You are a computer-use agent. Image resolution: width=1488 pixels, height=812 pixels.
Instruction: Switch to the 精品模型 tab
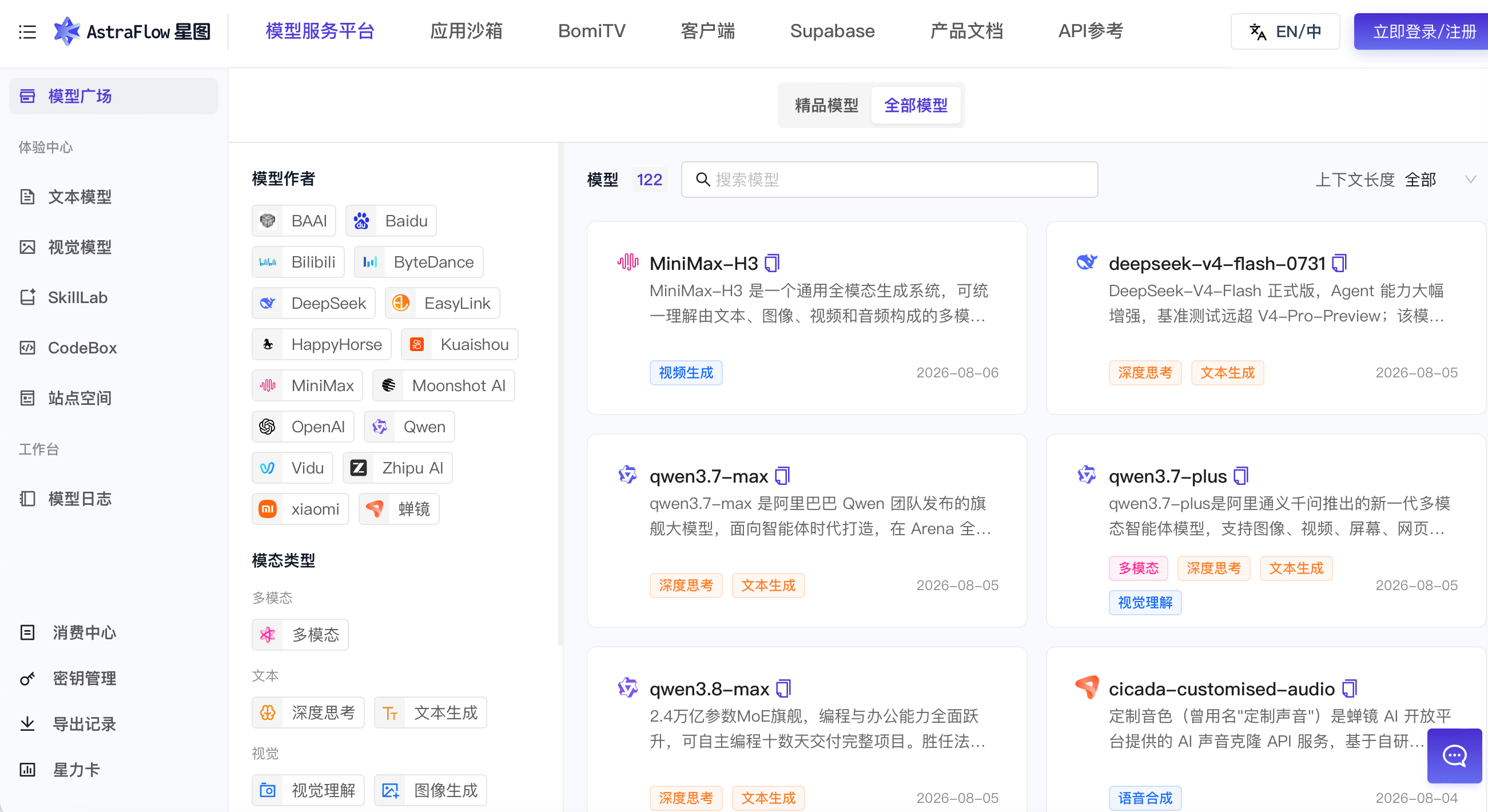coord(826,105)
